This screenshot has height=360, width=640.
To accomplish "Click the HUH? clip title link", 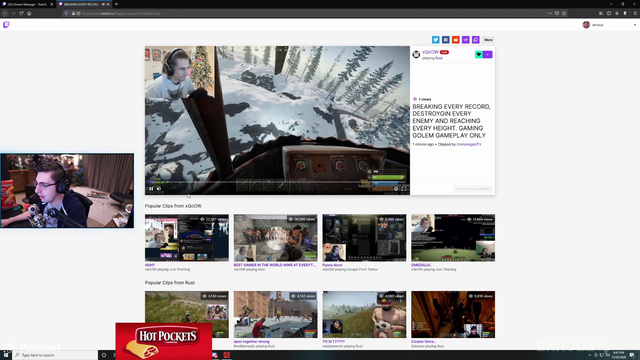I will [150, 265].
